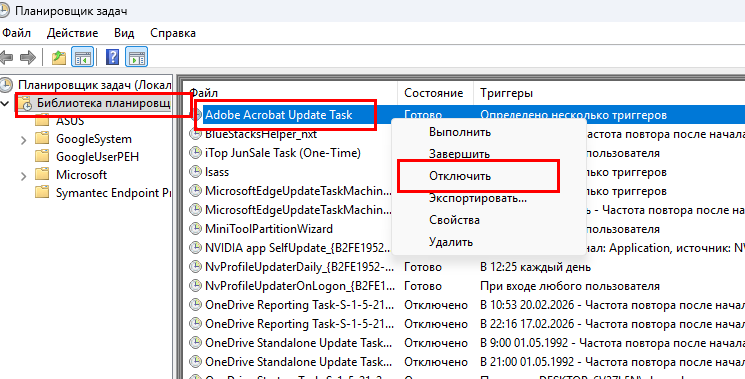Open the Действие menu

[x=72, y=33]
